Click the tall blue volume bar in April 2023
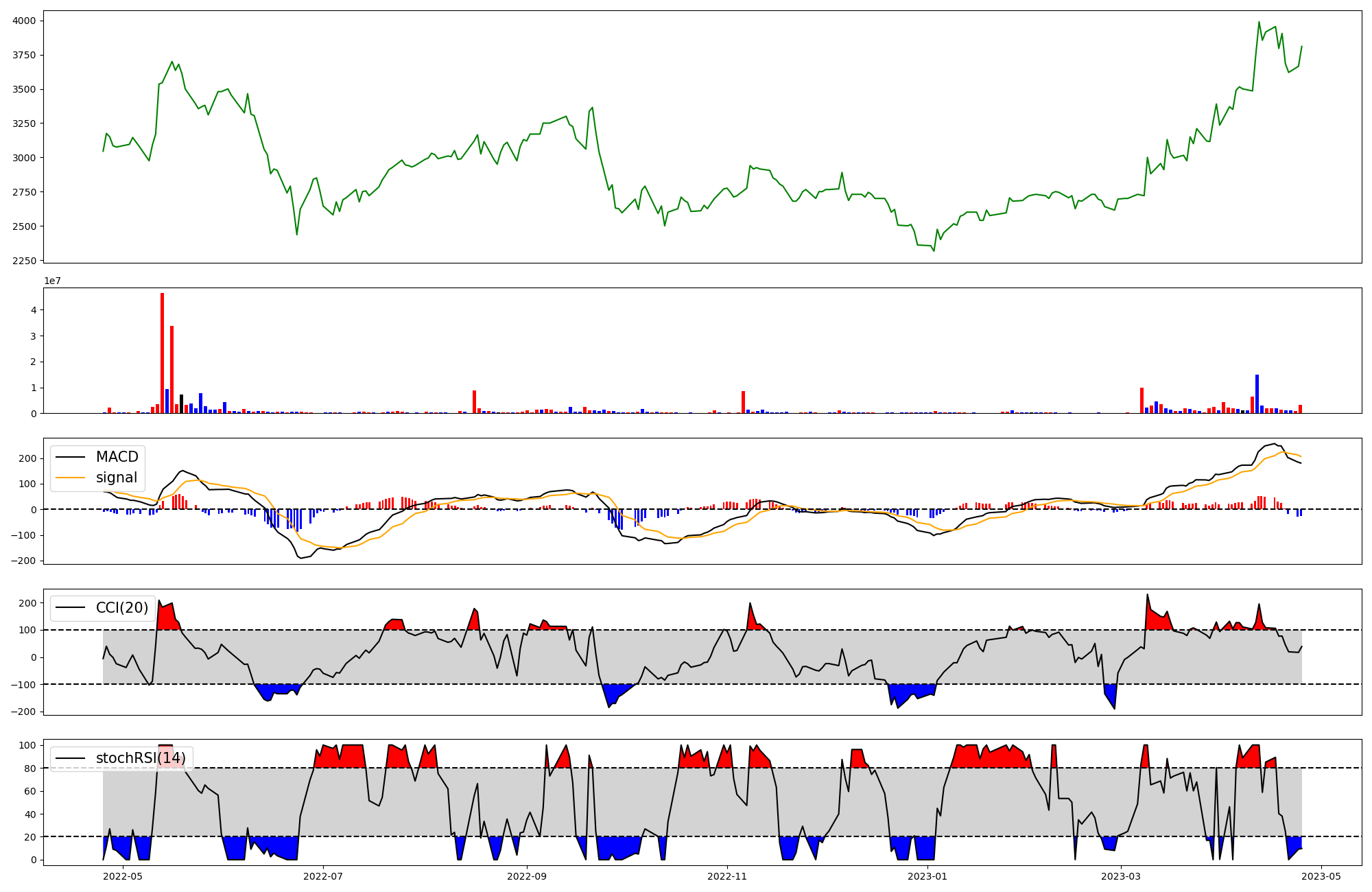This screenshot has height=892, width=1372. (x=1257, y=394)
